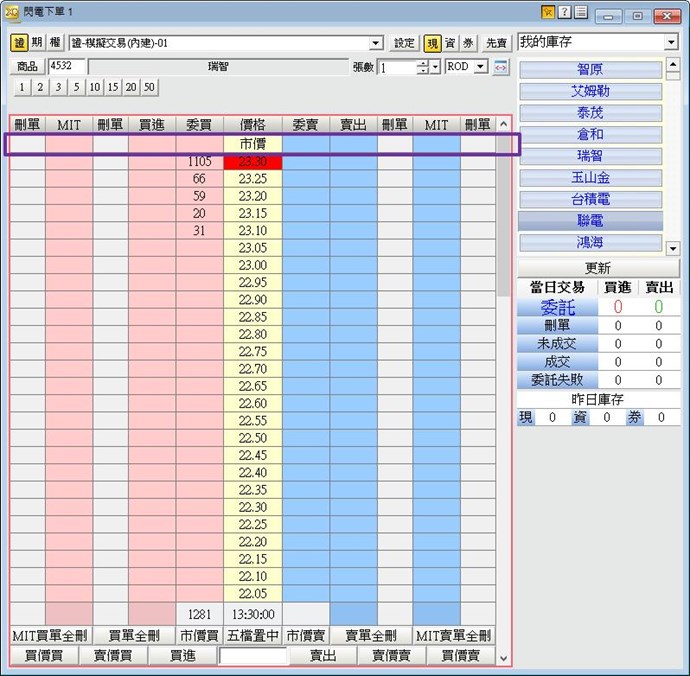Click the quantity preset 10 button
This screenshot has width=690, height=676.
(x=93, y=88)
